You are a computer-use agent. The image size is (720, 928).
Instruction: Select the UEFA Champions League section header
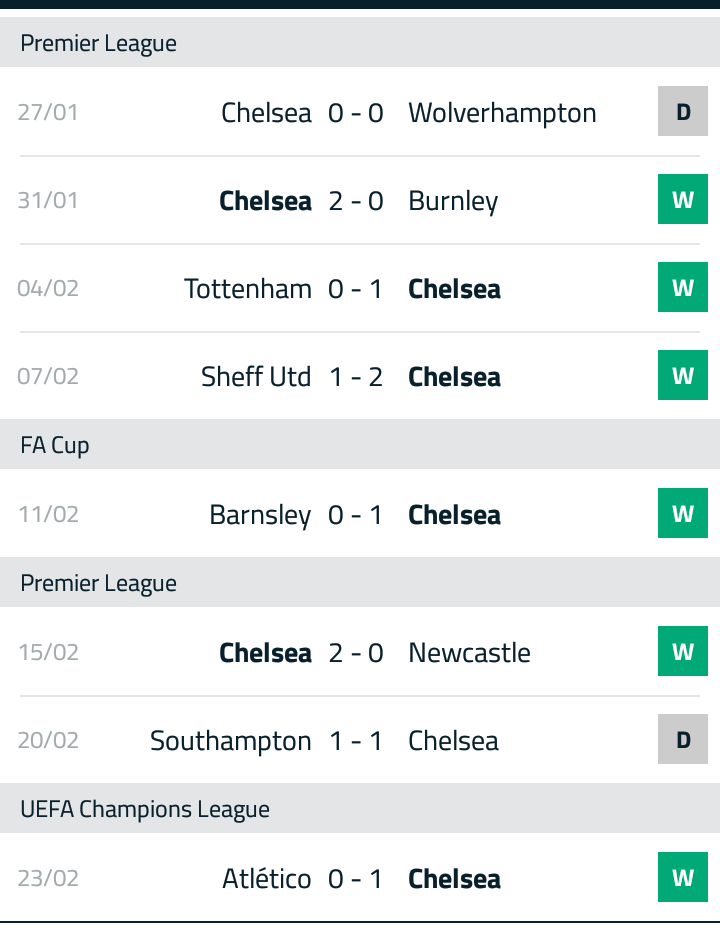click(x=360, y=808)
